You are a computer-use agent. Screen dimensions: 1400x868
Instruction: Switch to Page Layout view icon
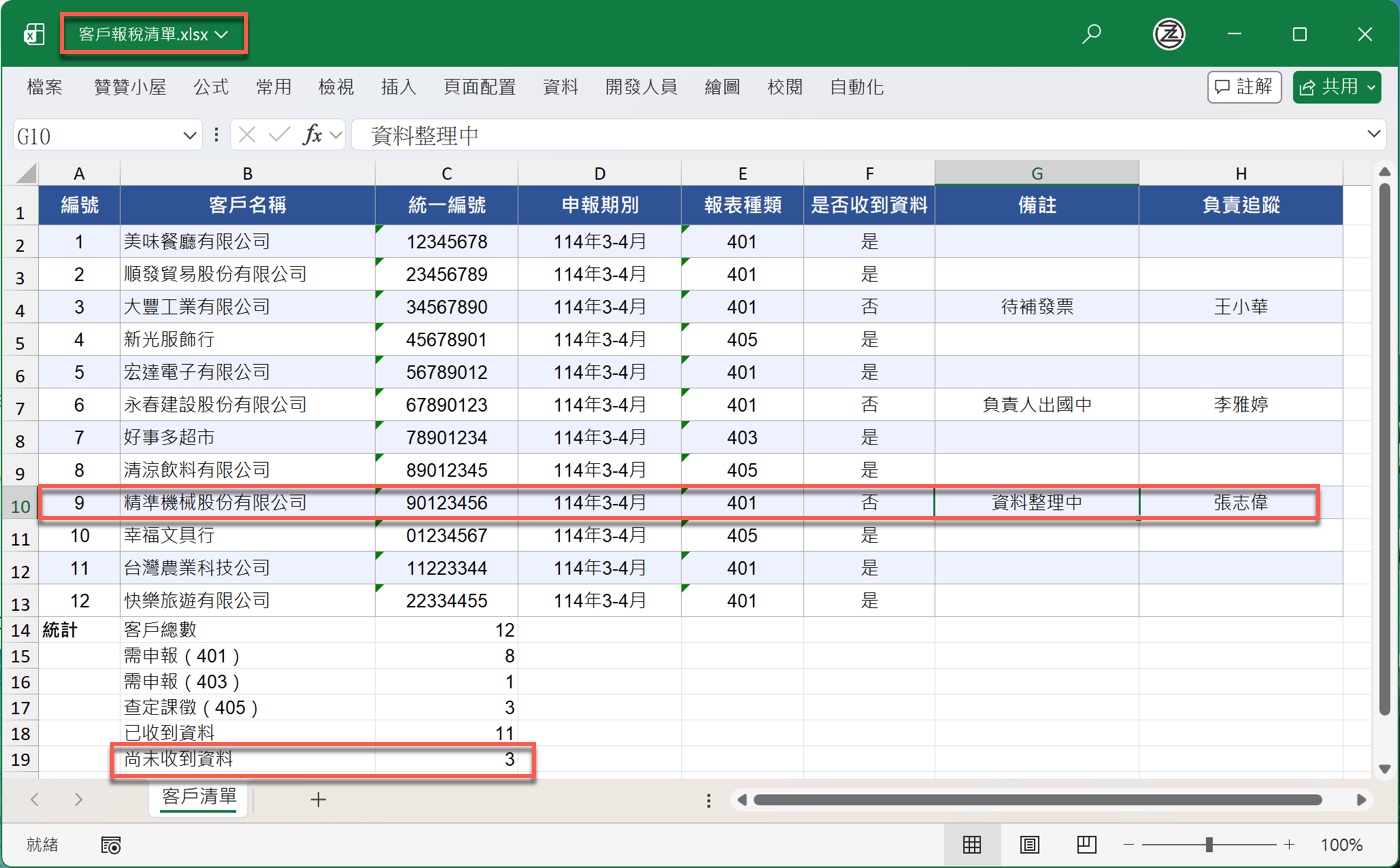click(1030, 845)
